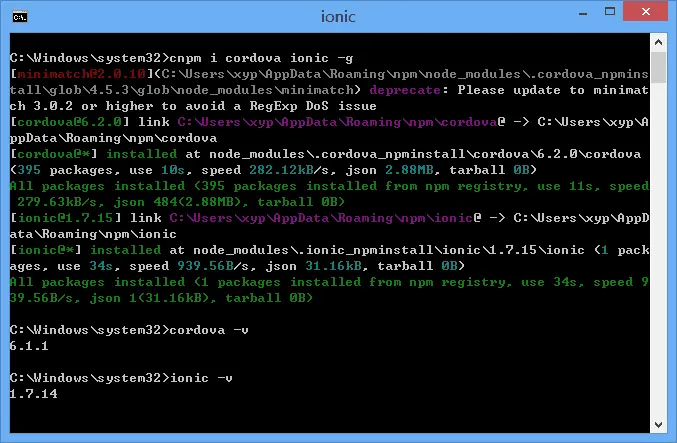Open the cmd system menu icon
Screen dimensions: 677x443
(19, 17)
